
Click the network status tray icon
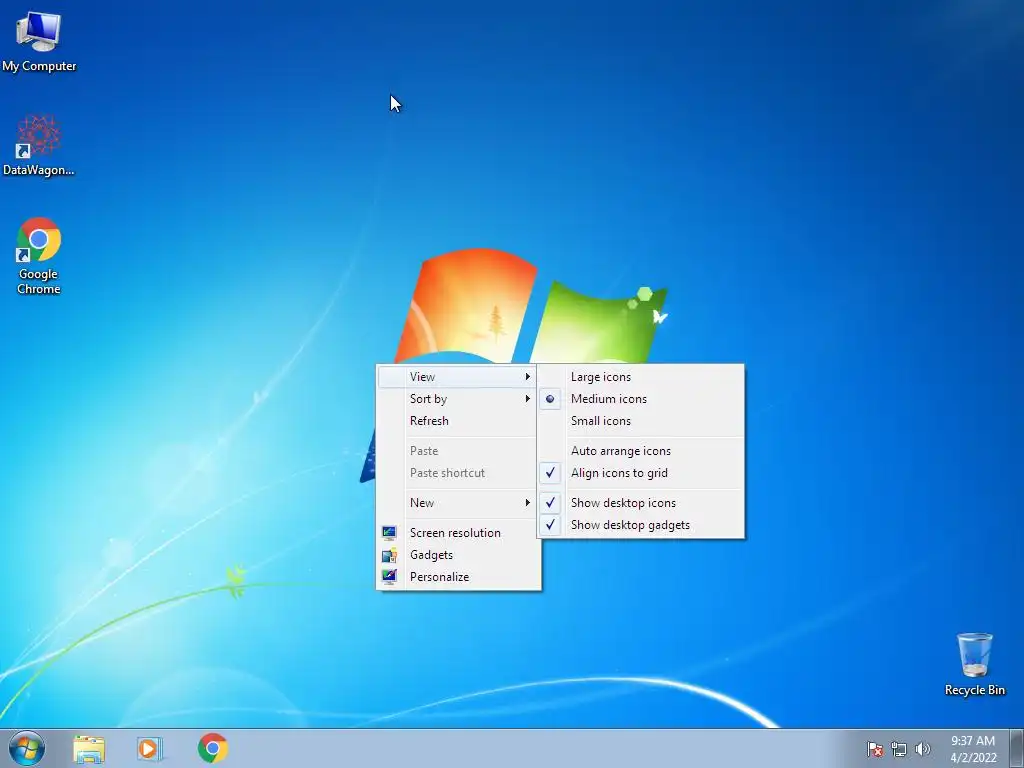899,749
